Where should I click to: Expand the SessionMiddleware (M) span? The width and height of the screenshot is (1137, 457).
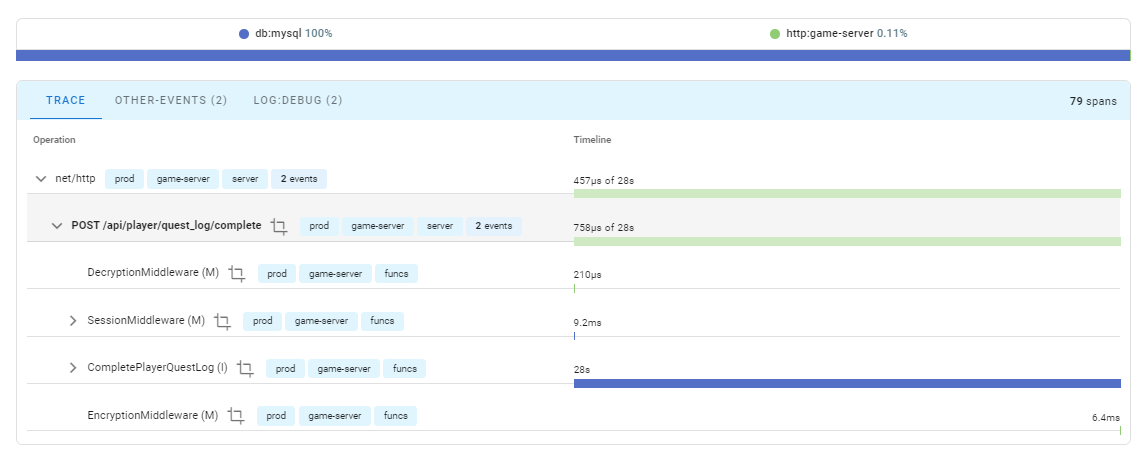73,321
